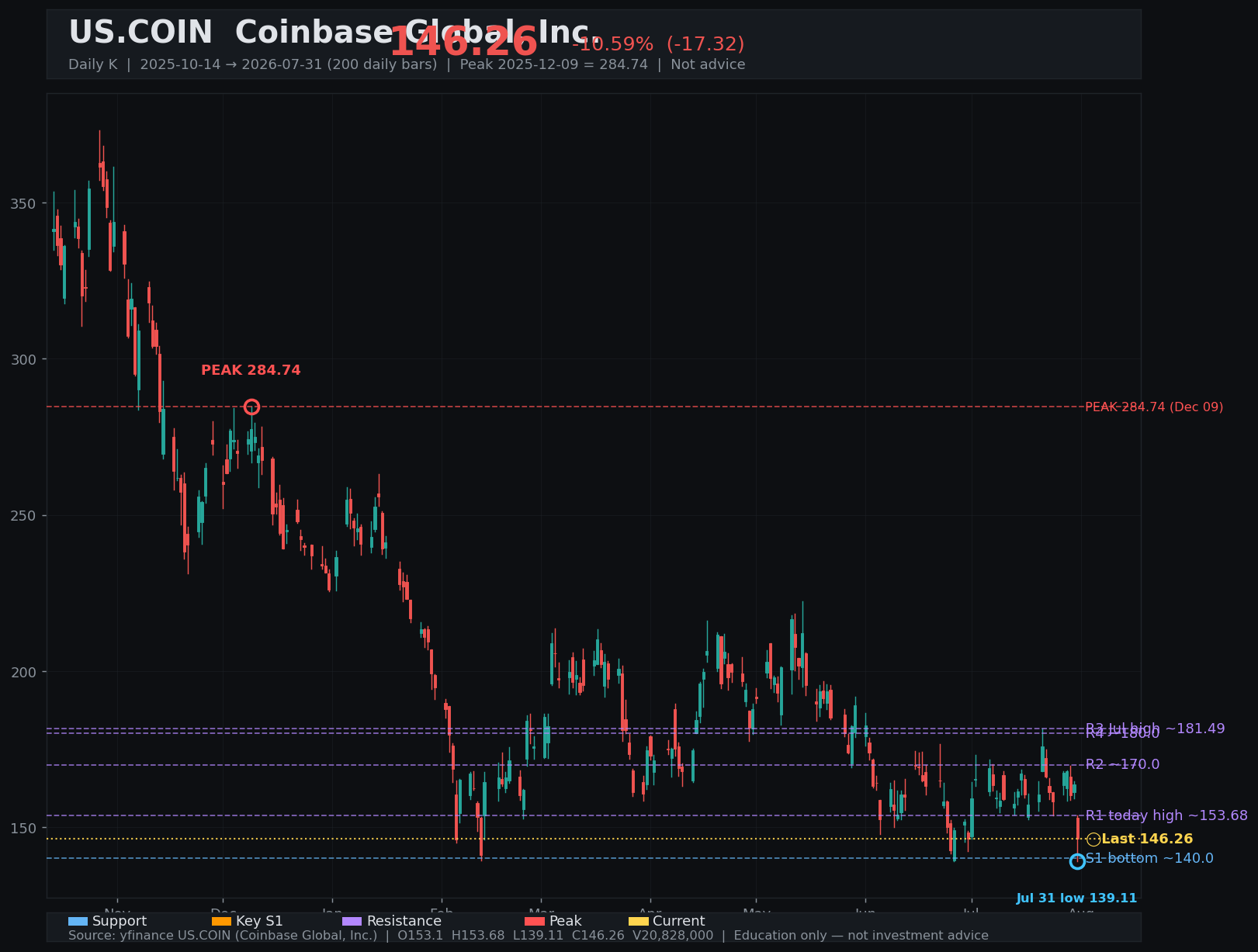Click the orange Key S1 legend swatch
This screenshot has height=952, width=1258.
pos(221,922)
